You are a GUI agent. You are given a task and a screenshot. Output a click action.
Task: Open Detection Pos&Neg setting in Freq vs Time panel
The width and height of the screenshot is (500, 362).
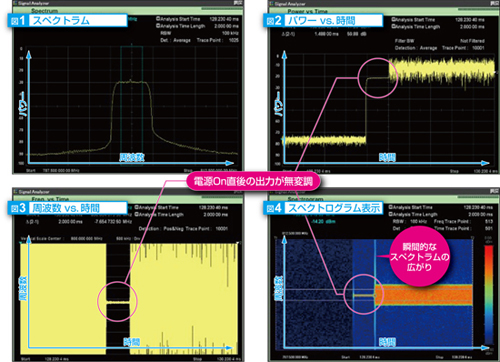pos(161,229)
